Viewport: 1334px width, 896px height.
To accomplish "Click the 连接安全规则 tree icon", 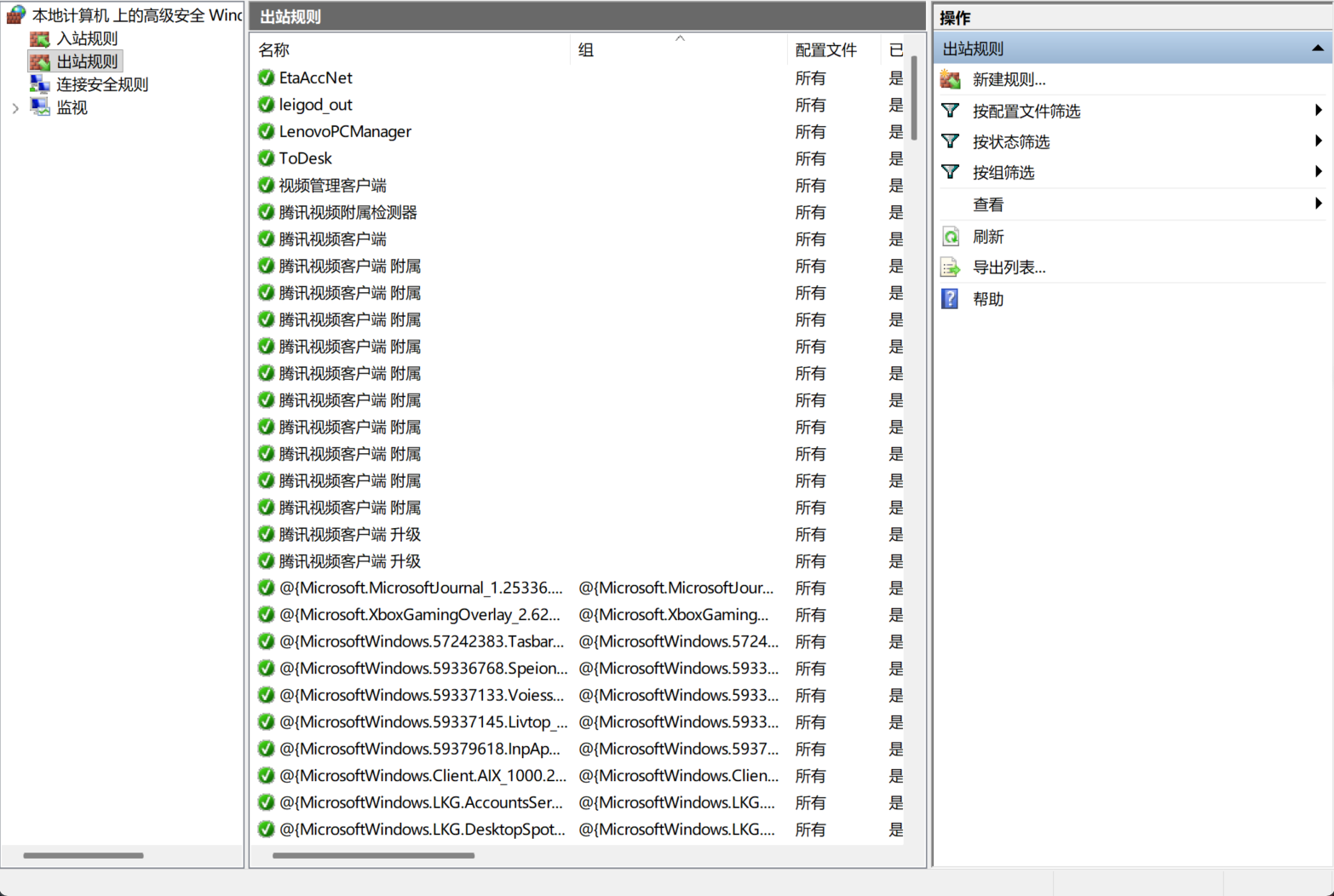I will click(40, 84).
